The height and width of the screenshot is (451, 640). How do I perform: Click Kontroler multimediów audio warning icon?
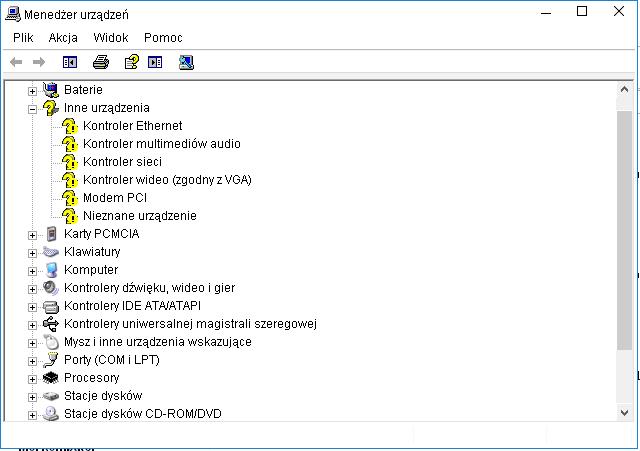(x=70, y=144)
